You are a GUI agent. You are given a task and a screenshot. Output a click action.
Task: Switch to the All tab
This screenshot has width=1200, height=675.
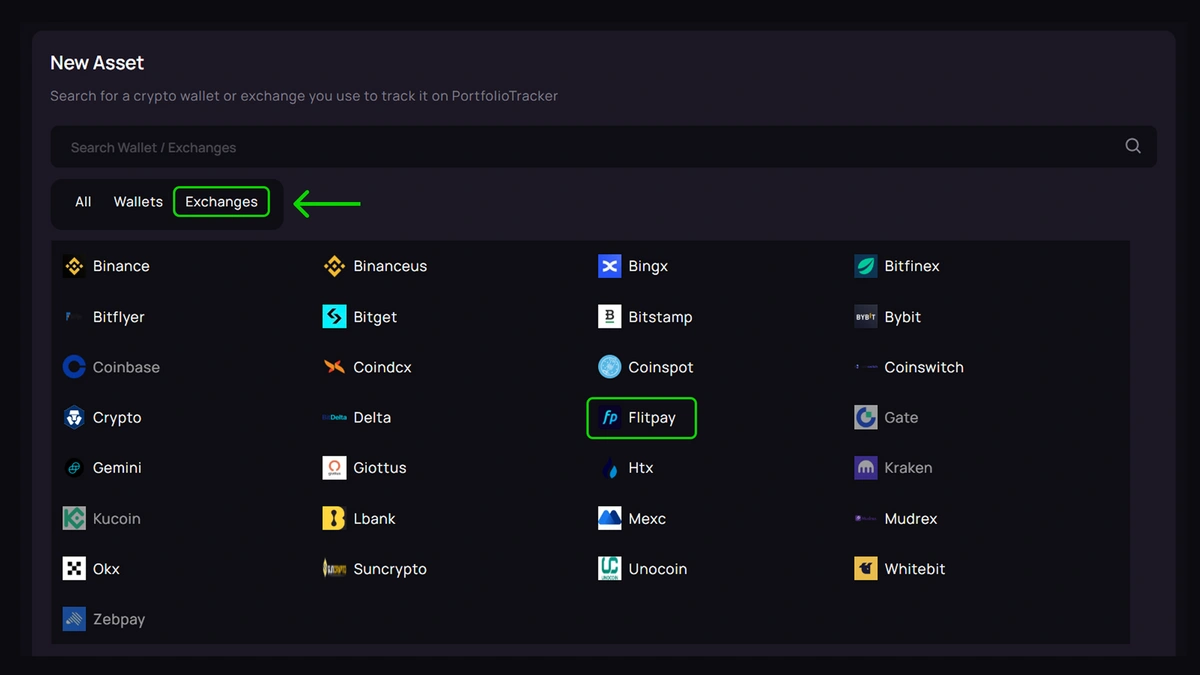tap(83, 202)
